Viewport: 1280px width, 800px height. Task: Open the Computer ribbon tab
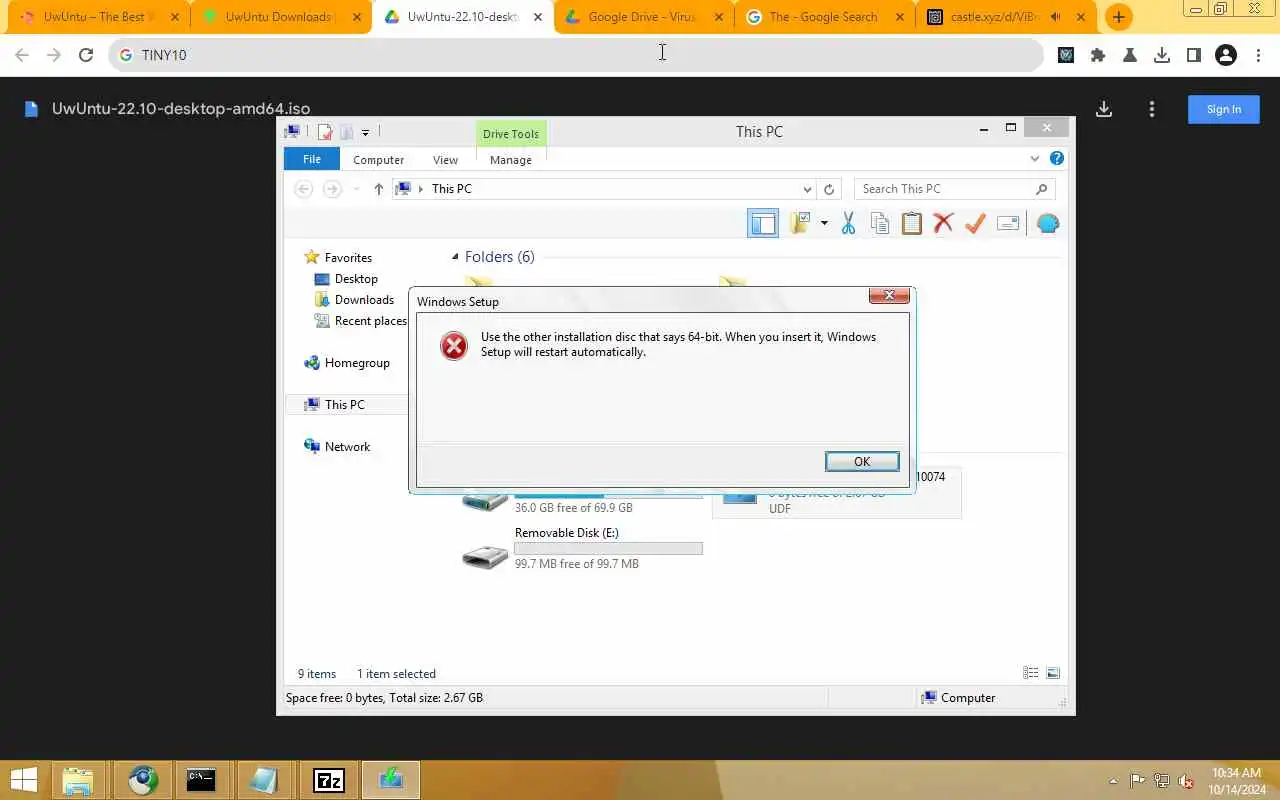pyautogui.click(x=378, y=160)
